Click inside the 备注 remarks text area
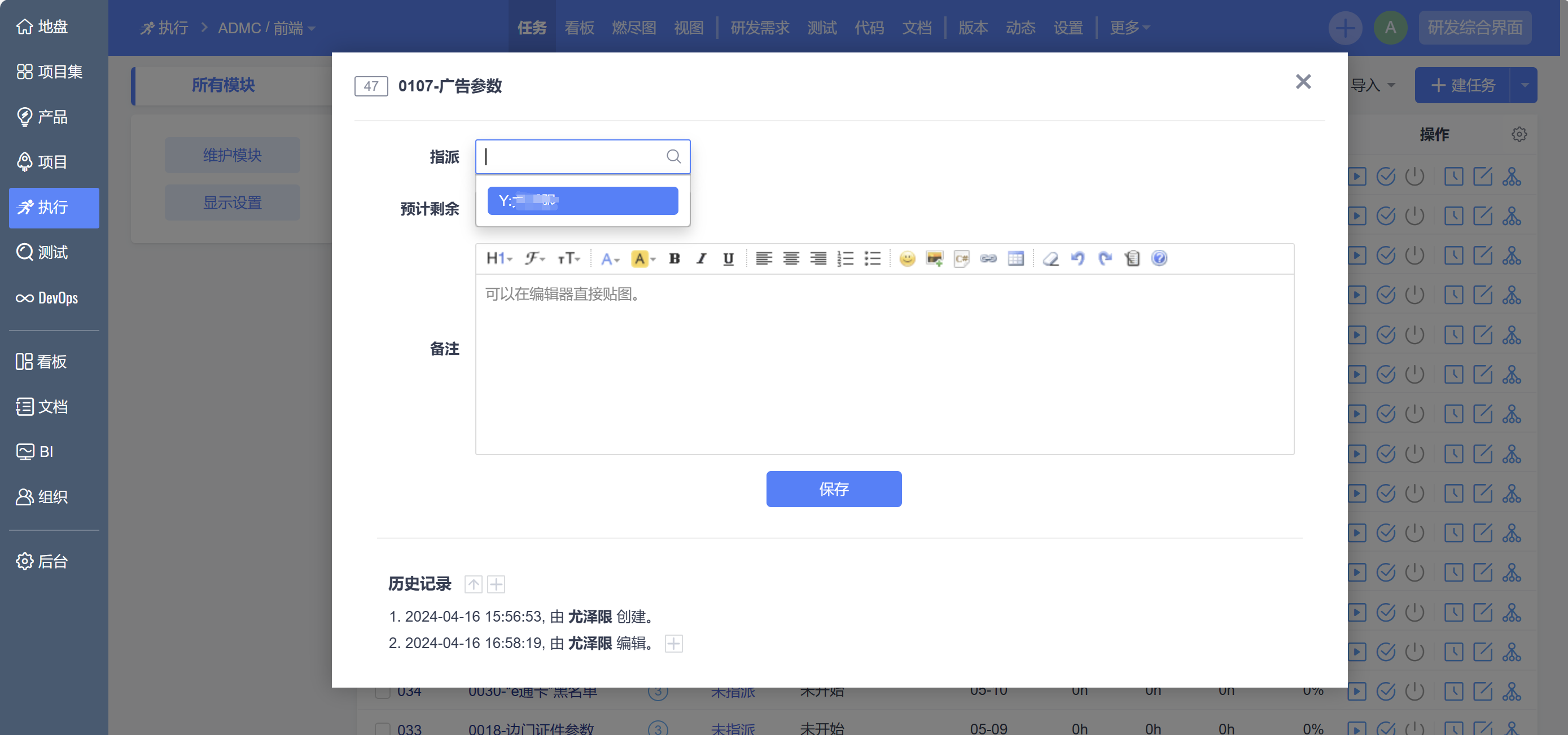 [x=884, y=364]
